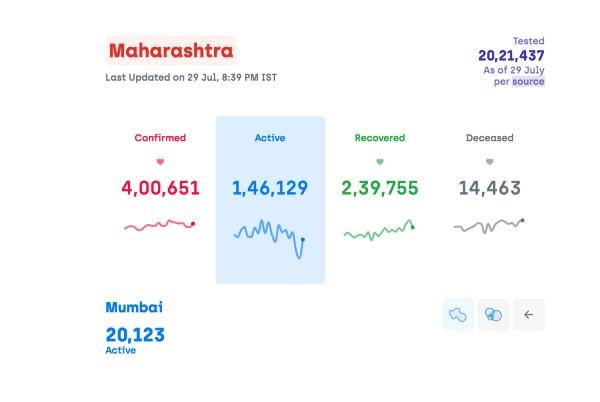
Task: Click the Mumbai 20,123 active count
Action: click(135, 334)
